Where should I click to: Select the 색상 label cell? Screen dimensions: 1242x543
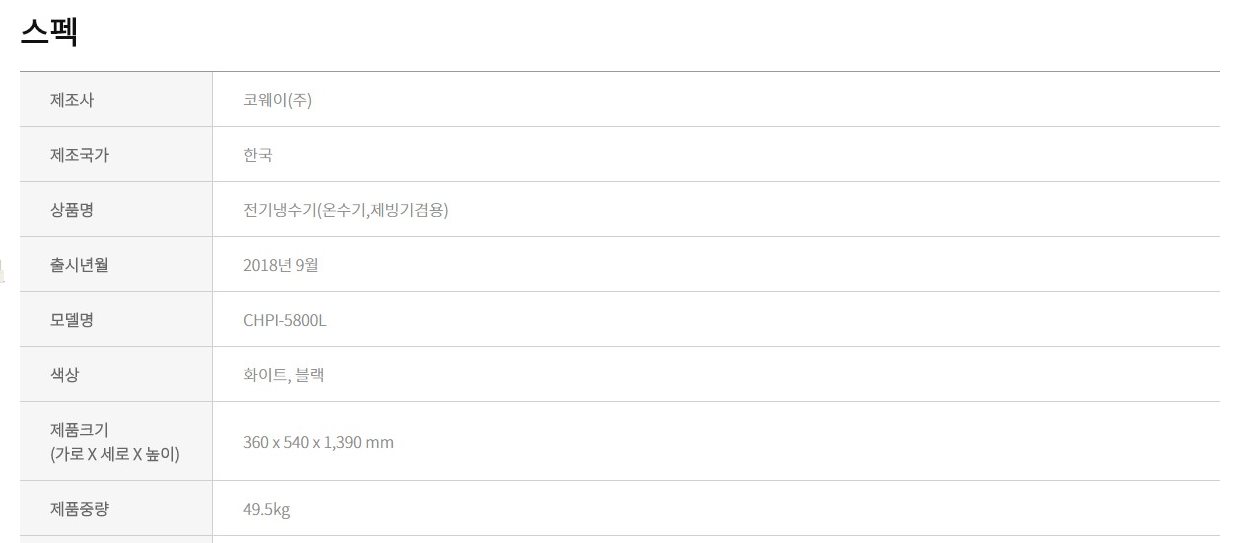[x=116, y=374]
